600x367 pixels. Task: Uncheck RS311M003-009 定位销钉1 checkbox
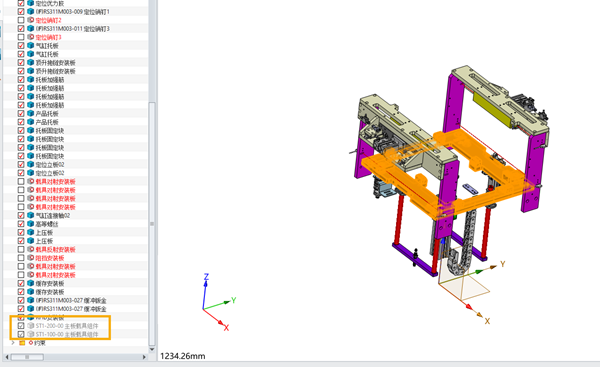[x=21, y=11]
